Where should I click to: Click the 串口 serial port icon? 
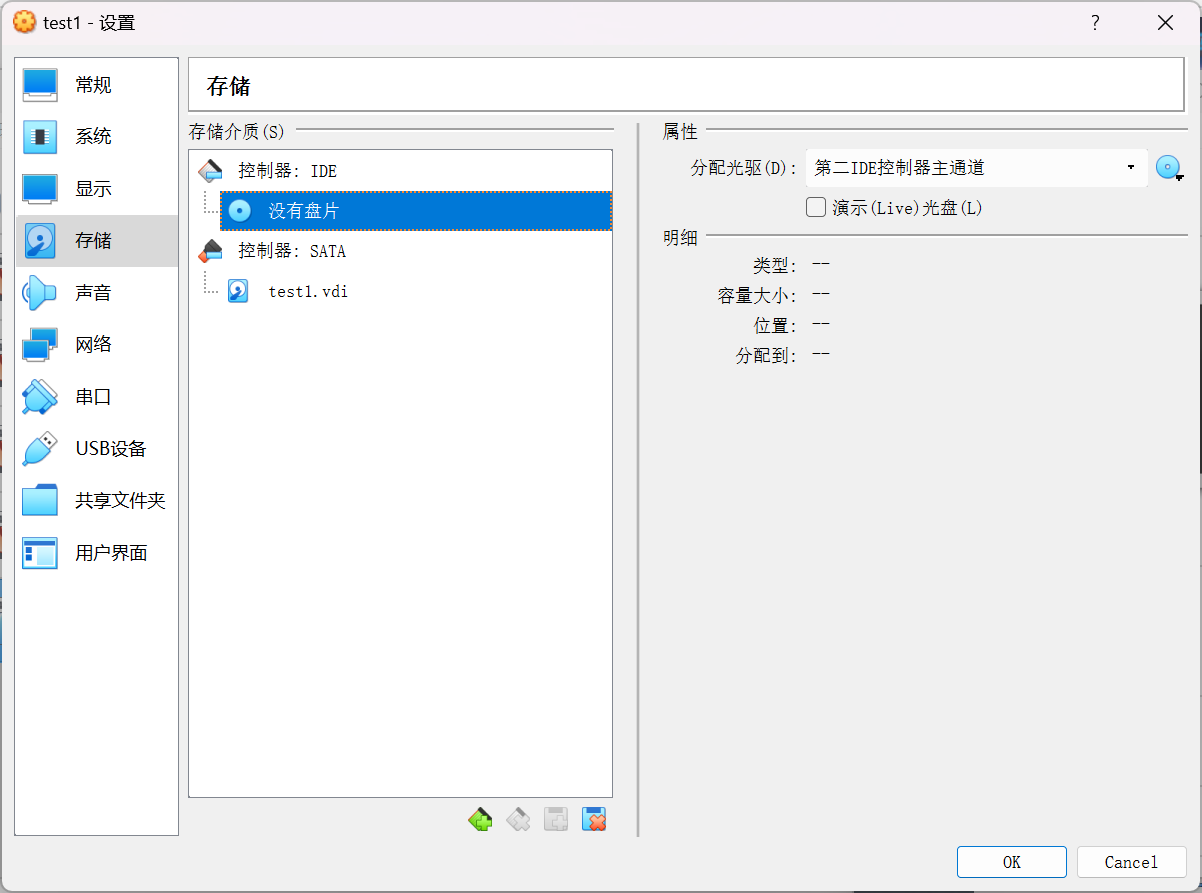40,397
